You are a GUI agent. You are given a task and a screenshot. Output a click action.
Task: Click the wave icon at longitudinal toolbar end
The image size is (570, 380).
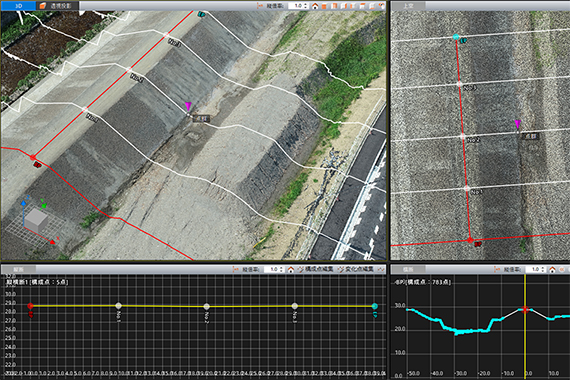[381, 269]
